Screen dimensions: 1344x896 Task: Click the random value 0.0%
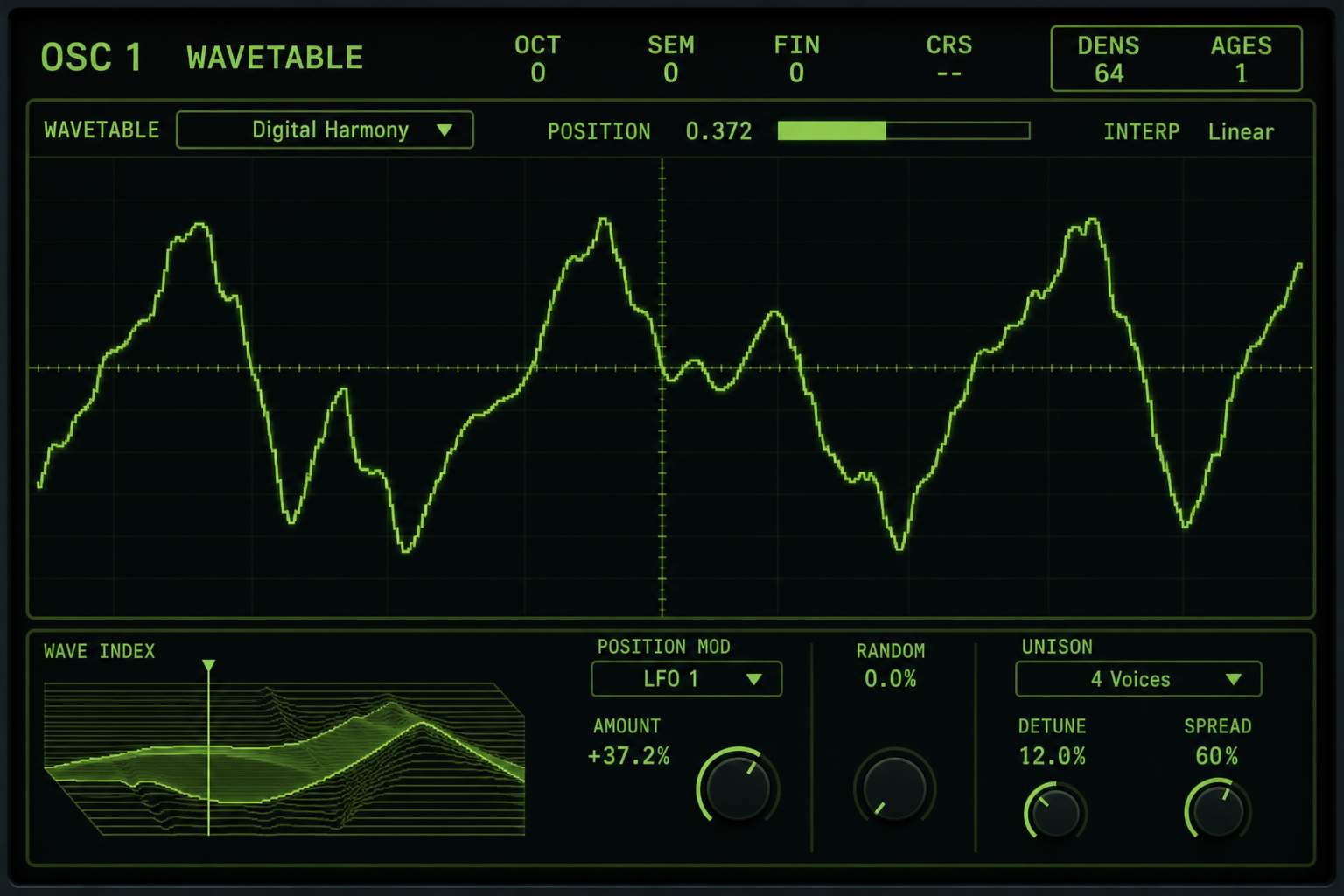(890, 679)
